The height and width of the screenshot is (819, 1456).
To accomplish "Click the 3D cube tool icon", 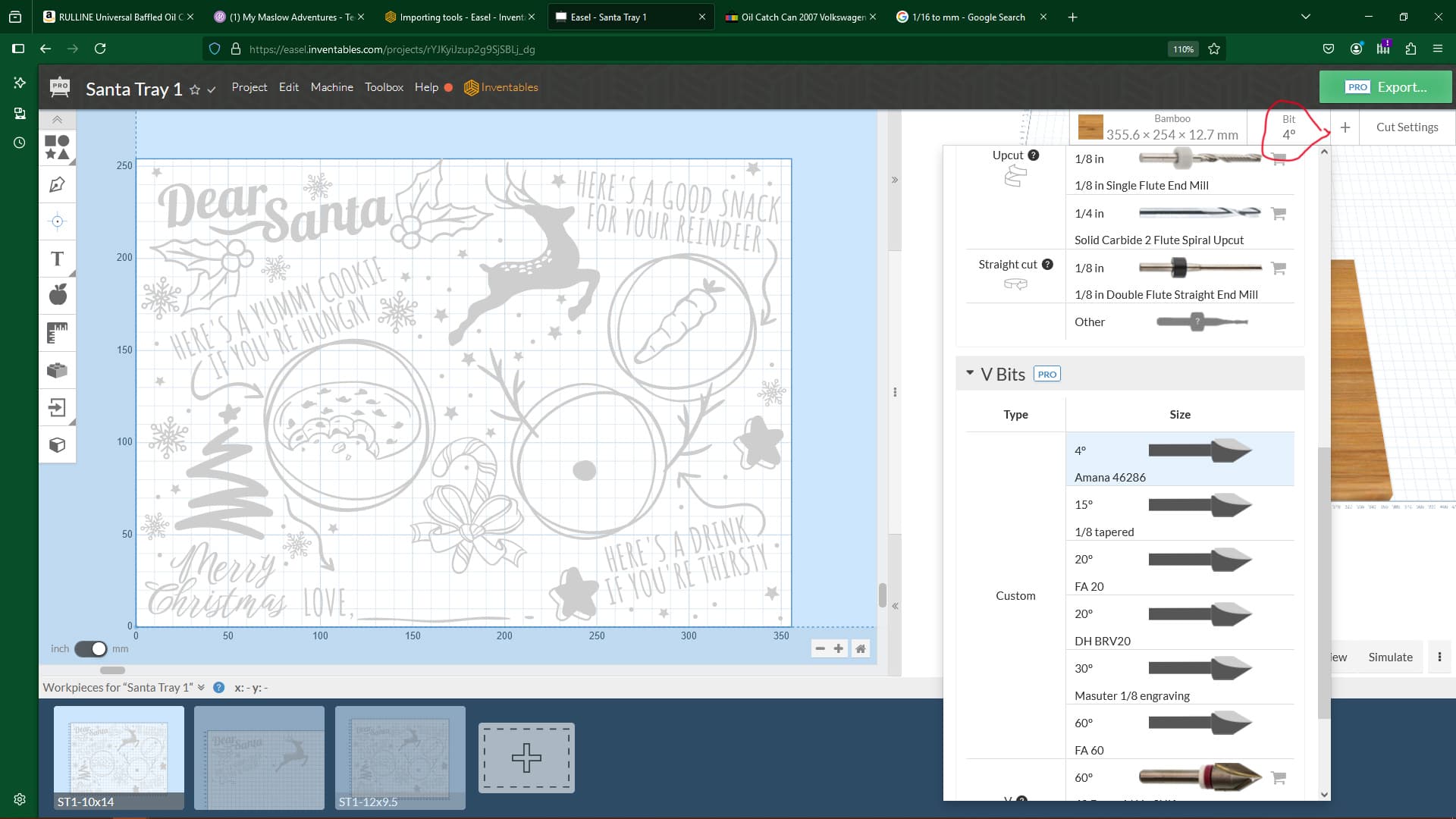I will pyautogui.click(x=57, y=444).
